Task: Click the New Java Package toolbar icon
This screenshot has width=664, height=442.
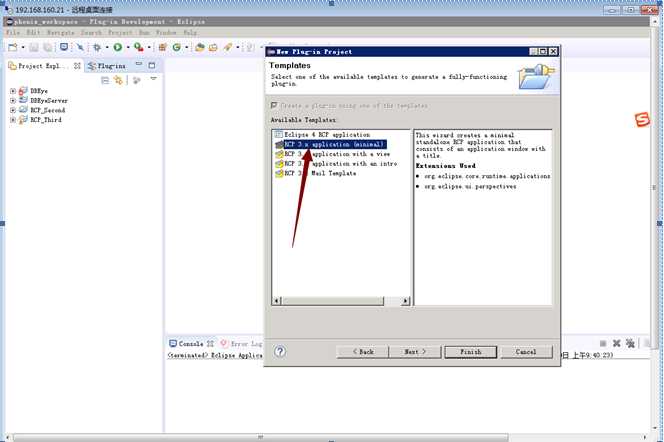Action: (162, 47)
